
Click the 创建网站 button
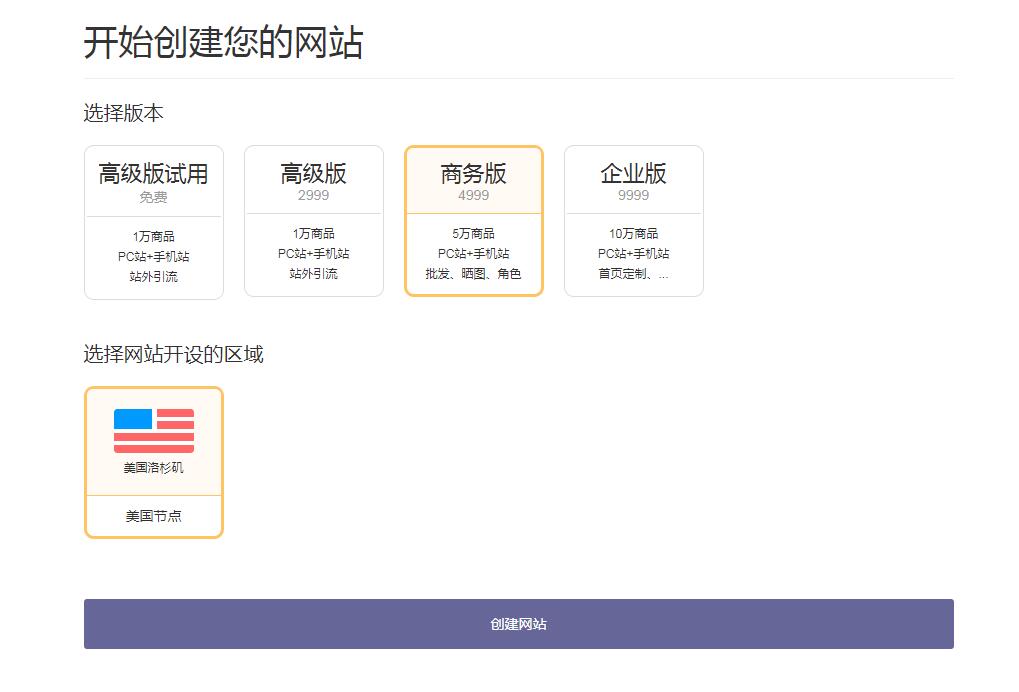click(519, 624)
